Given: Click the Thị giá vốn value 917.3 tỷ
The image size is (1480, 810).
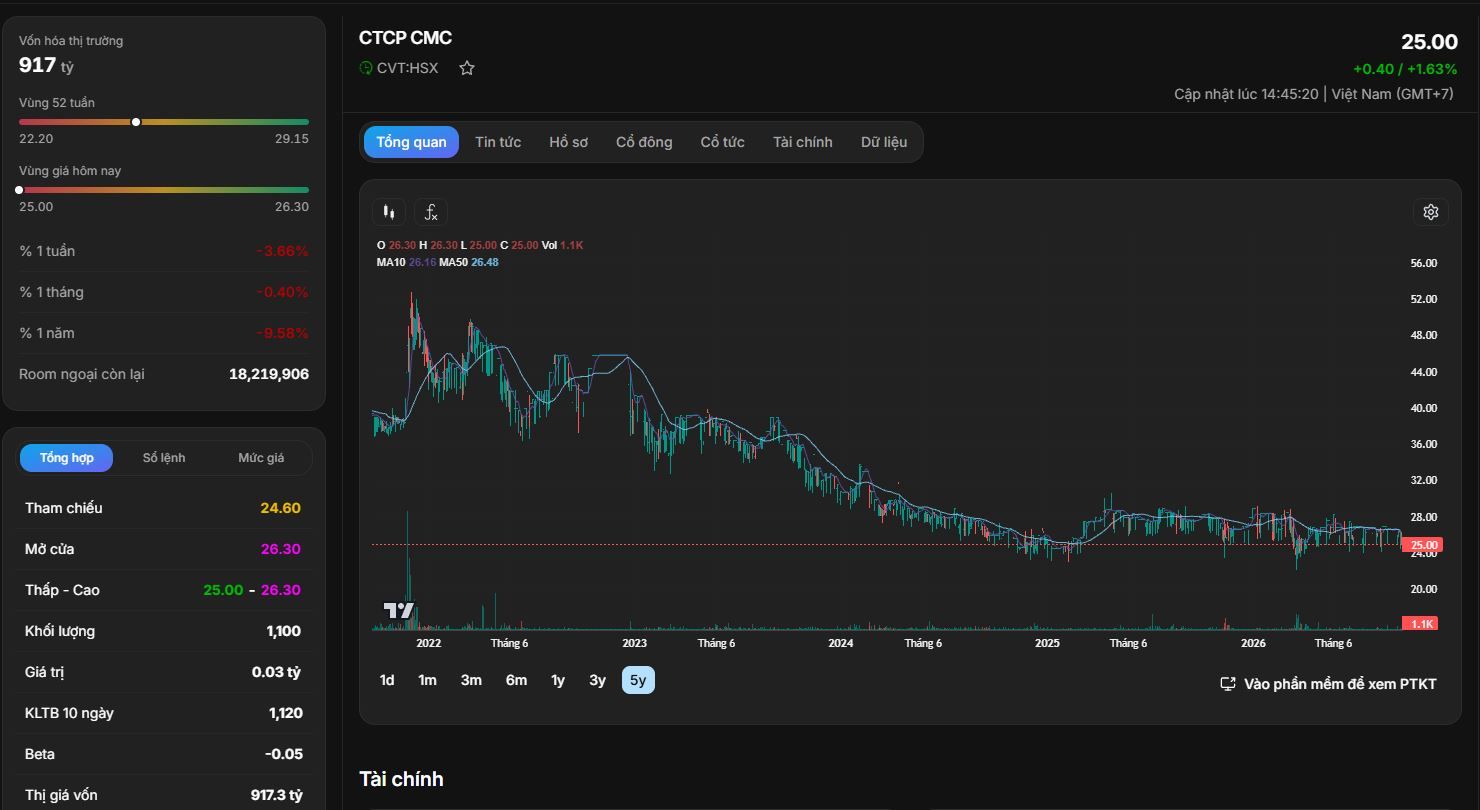Looking at the screenshot, I should (x=276, y=795).
